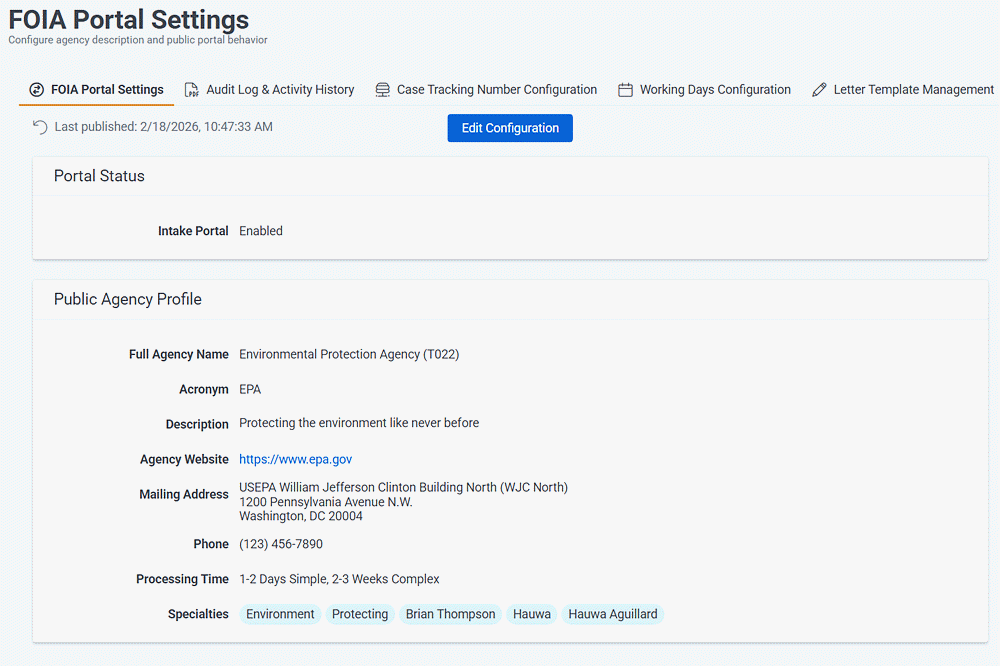Click the Edit Configuration button
1000x666 pixels.
pos(510,127)
